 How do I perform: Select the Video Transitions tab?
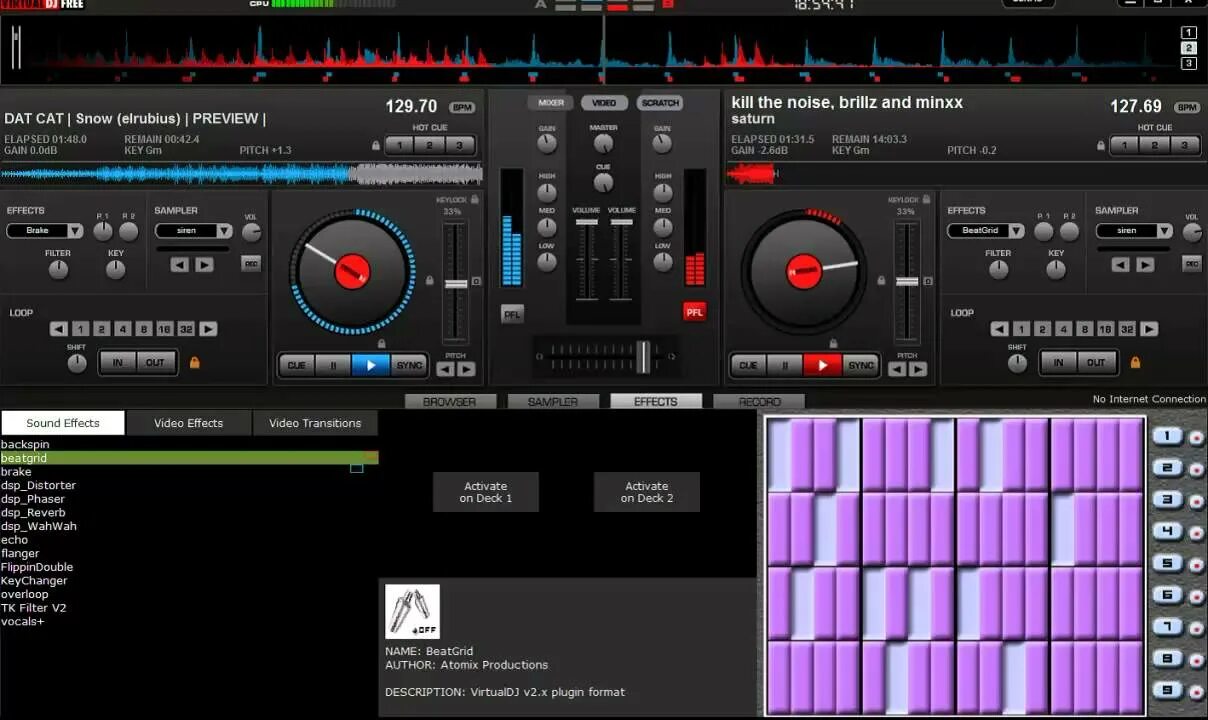coord(315,423)
